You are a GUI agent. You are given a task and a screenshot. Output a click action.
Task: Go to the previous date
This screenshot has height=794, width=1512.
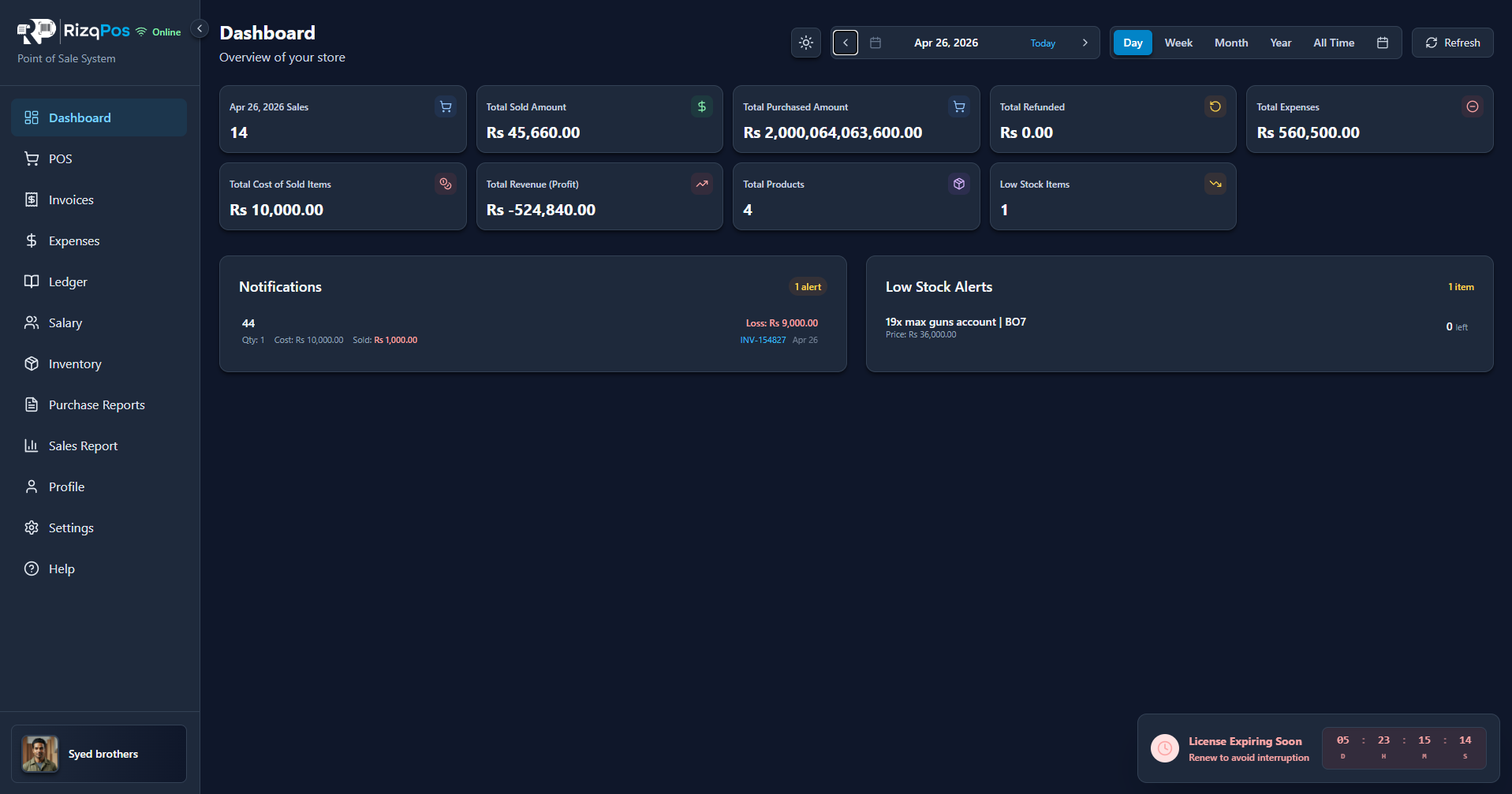coord(845,43)
